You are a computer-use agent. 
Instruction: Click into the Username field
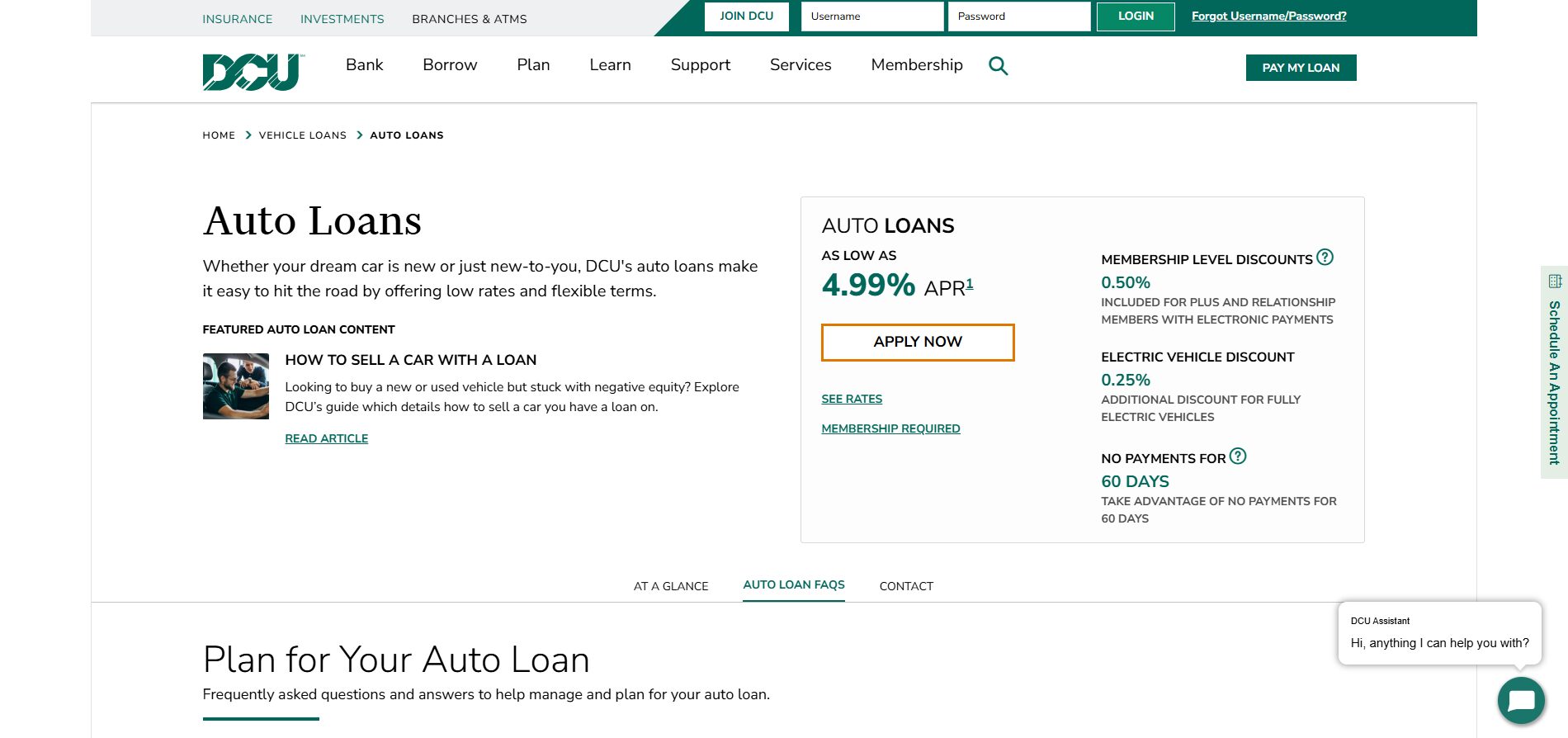(x=871, y=17)
